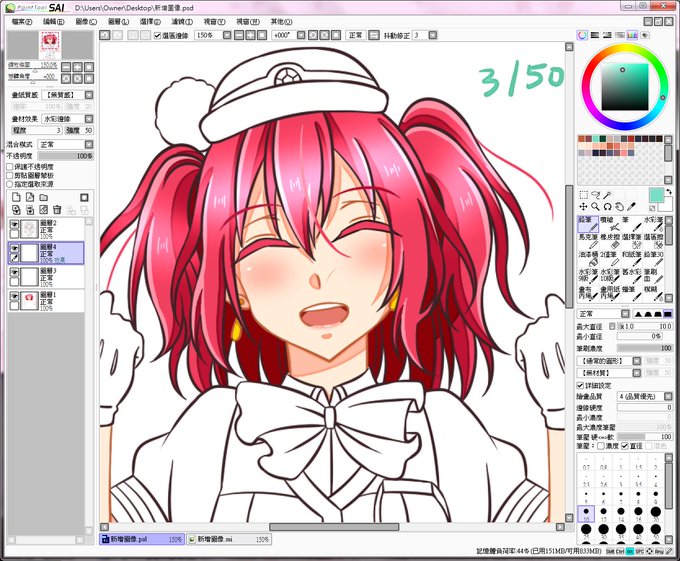Viewport: 680px width, 561px height.
Task: Enable 剪貼圖層蒙板 clipping group checkbox
Action: tap(10, 175)
